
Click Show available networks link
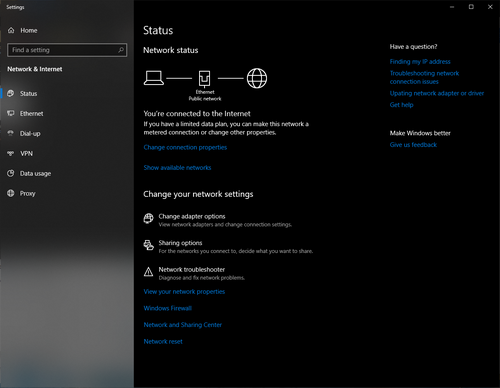click(x=177, y=168)
